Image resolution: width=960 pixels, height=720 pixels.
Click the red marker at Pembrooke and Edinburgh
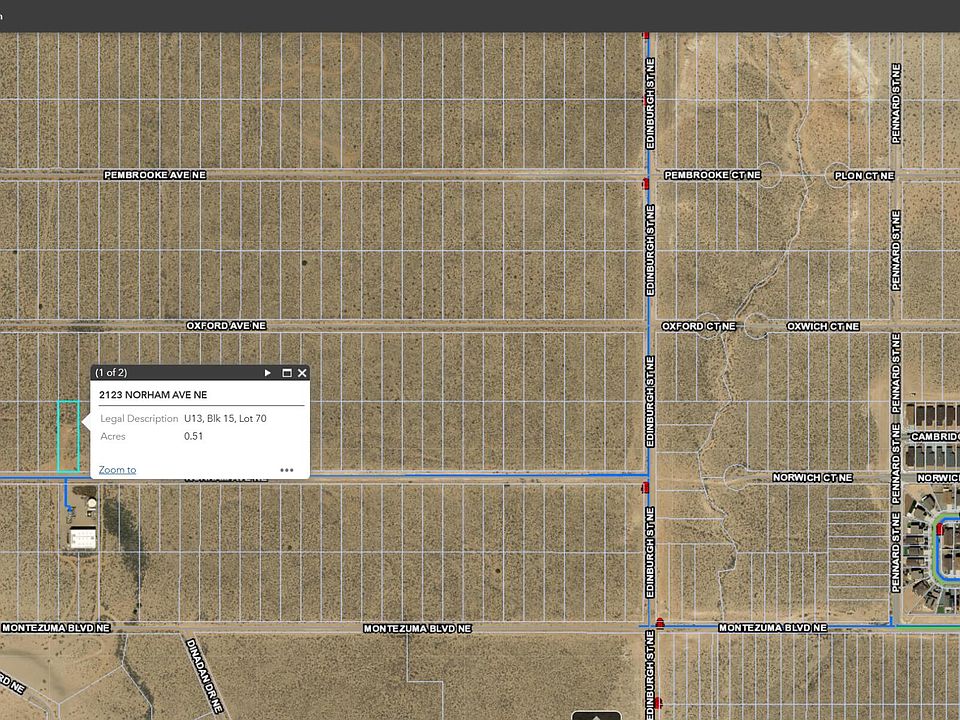pos(645,183)
